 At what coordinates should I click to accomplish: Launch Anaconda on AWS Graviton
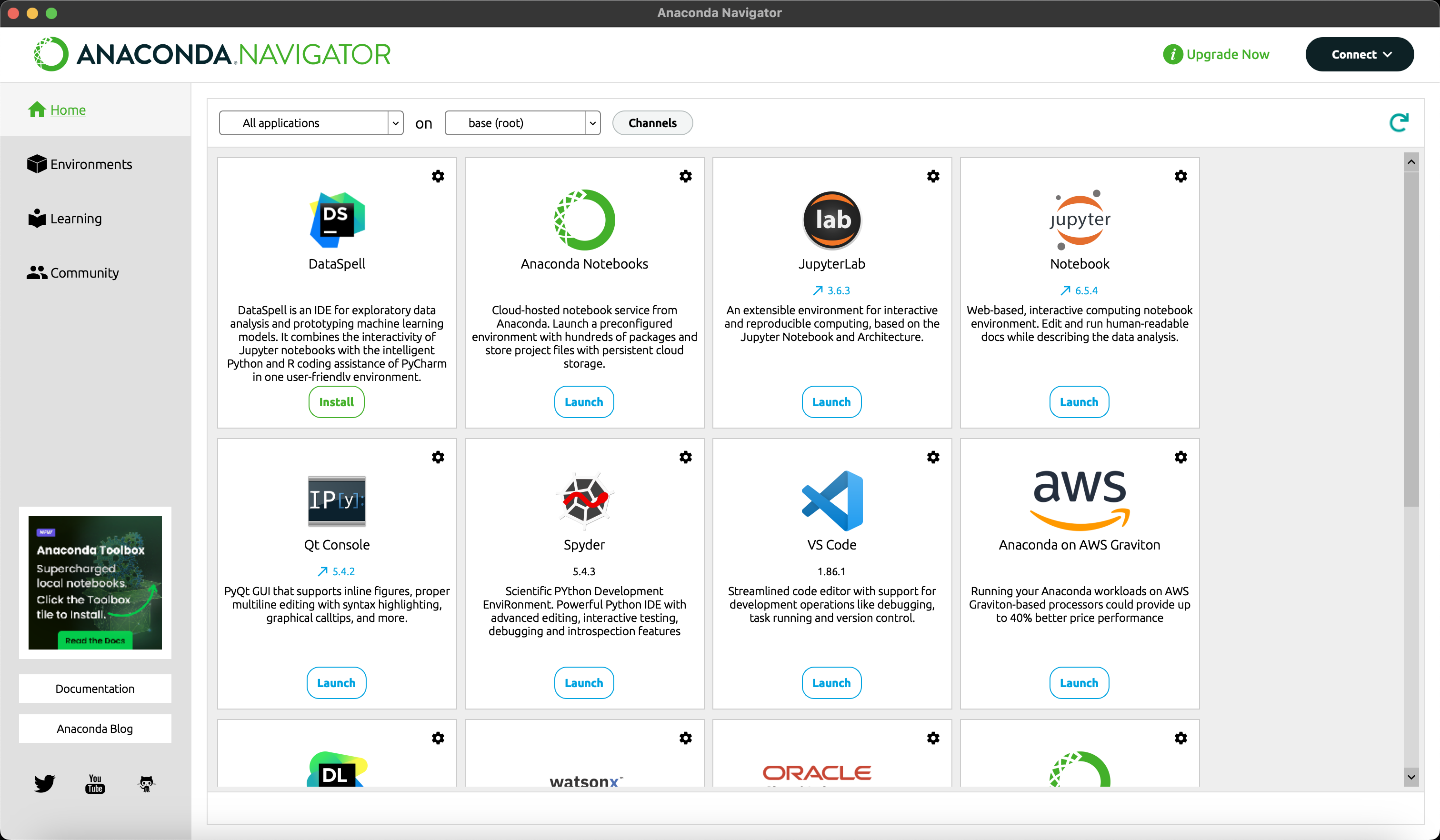click(x=1079, y=683)
